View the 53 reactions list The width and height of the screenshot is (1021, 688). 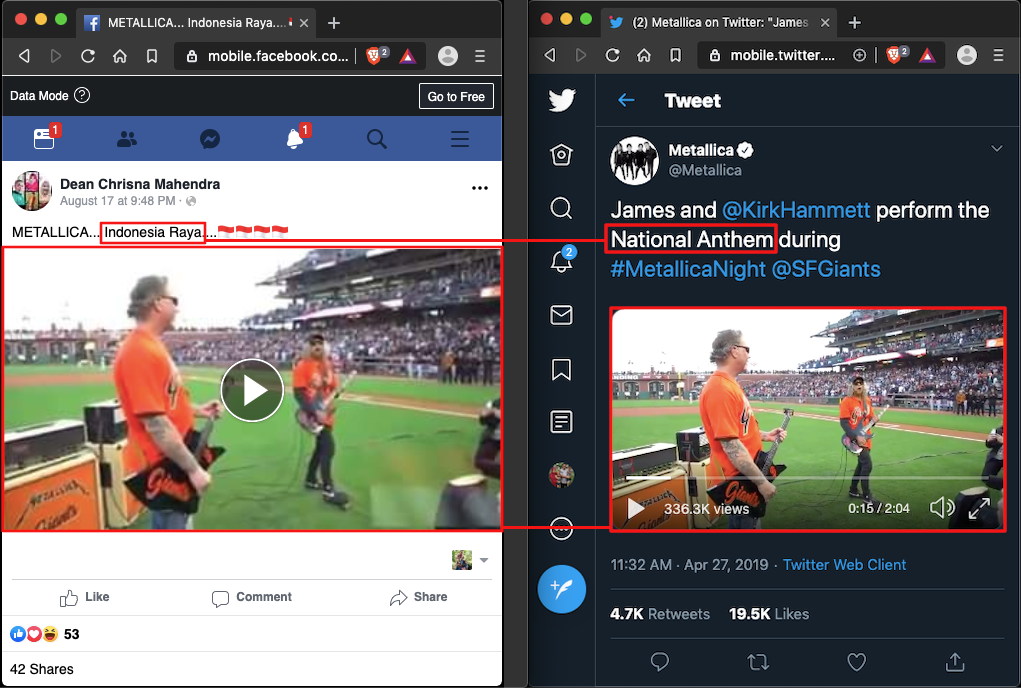tap(44, 634)
